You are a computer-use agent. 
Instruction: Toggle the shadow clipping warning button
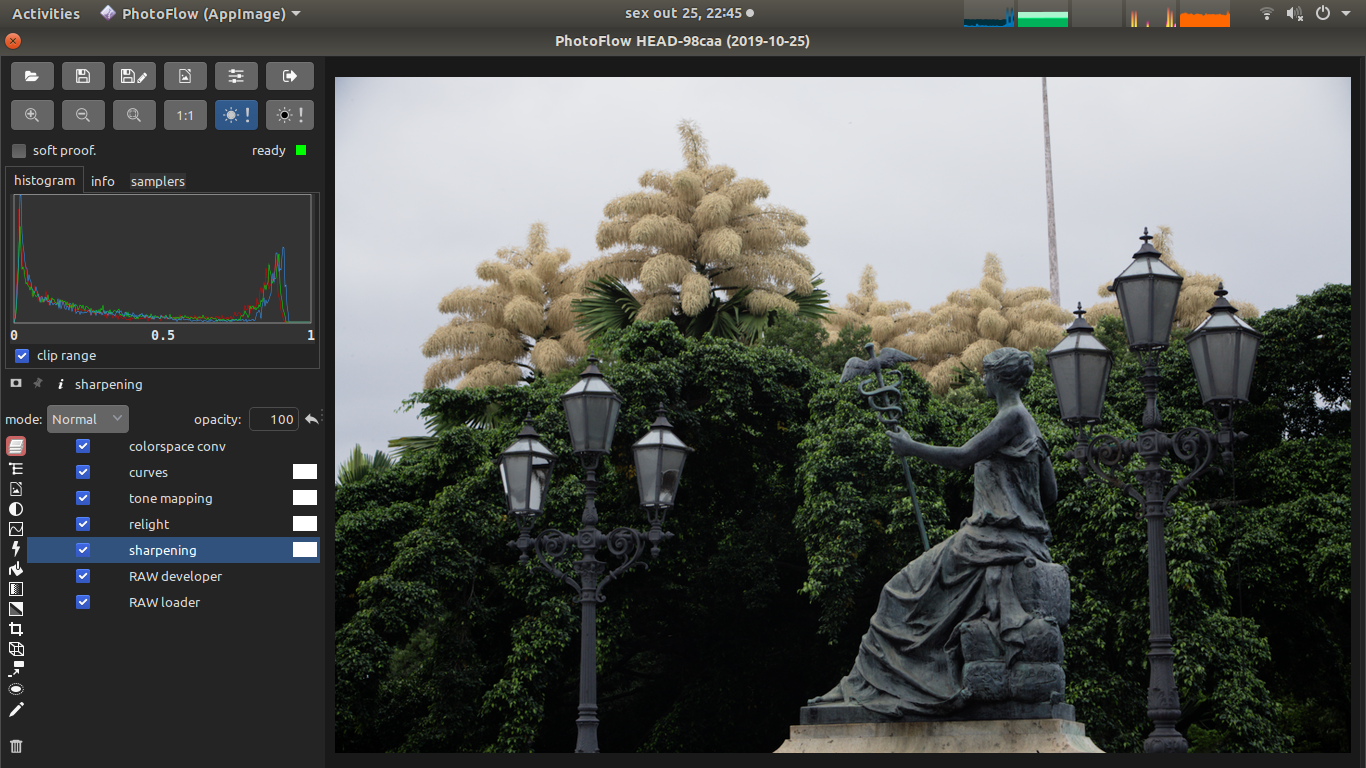(290, 115)
